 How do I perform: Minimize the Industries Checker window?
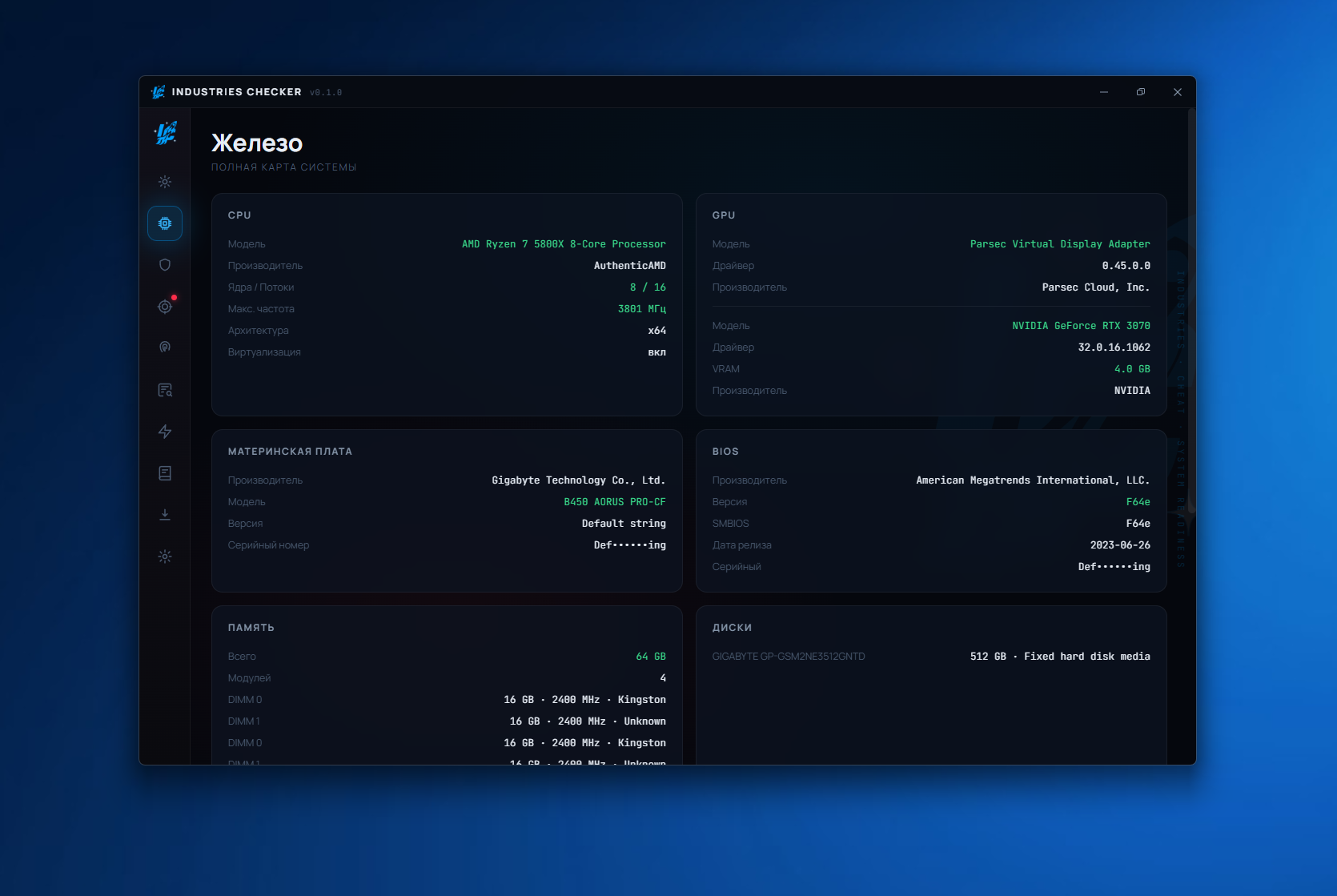[1104, 92]
